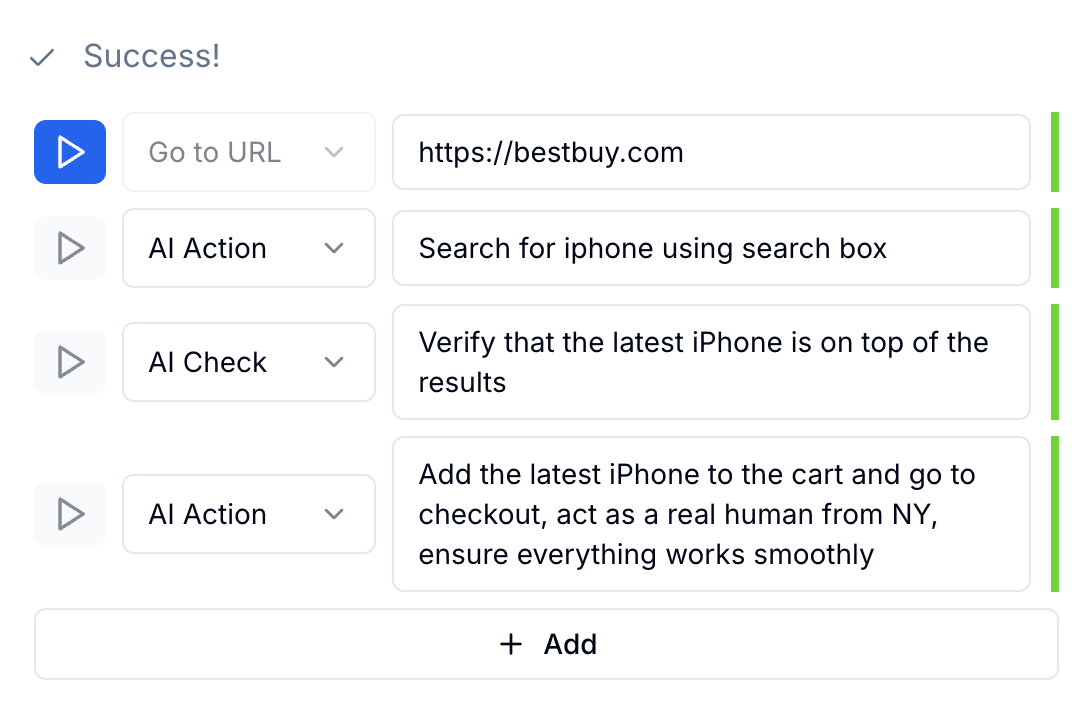Click the plus icon in Add button
1090x714 pixels.
511,644
